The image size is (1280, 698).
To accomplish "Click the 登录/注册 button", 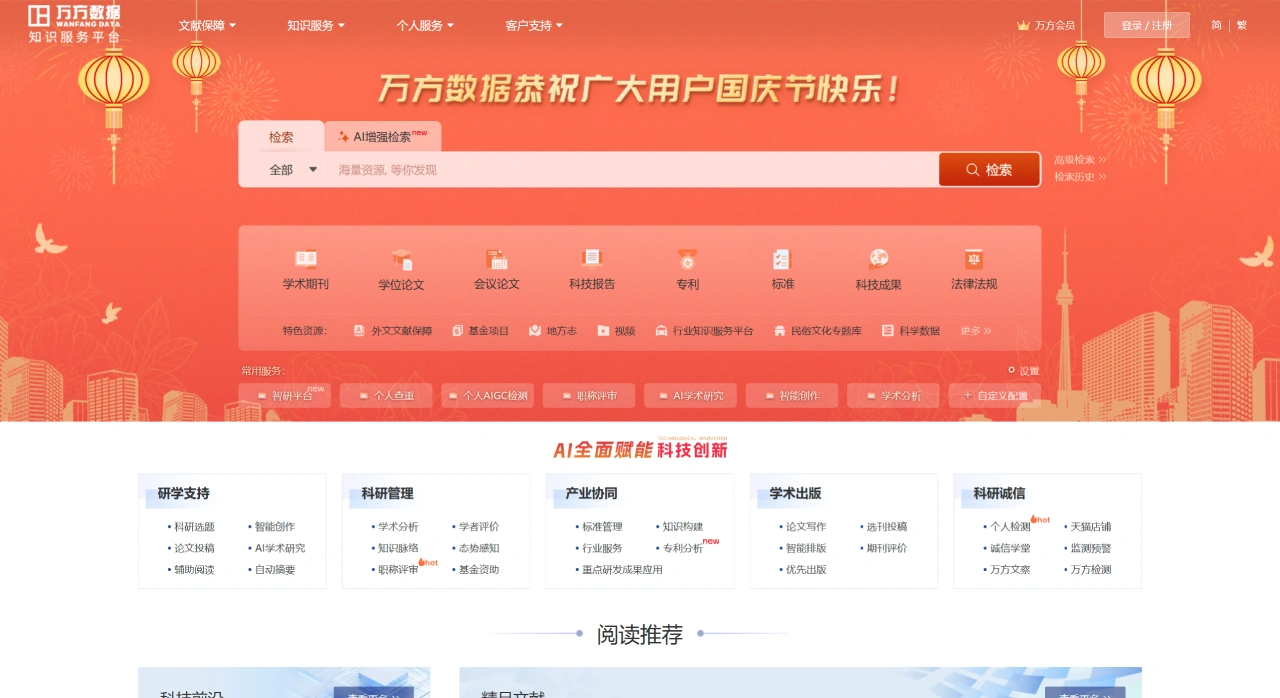I will tap(1146, 24).
